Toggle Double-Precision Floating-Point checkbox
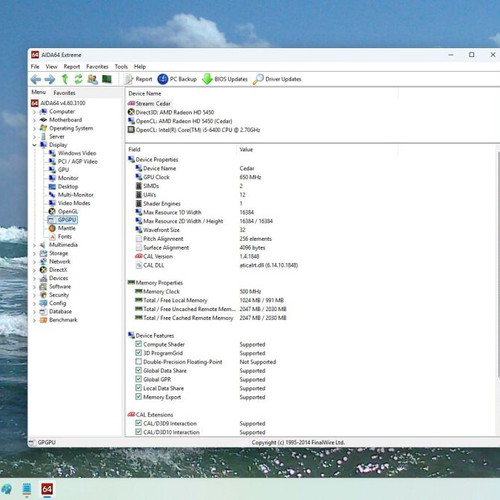 click(139, 361)
